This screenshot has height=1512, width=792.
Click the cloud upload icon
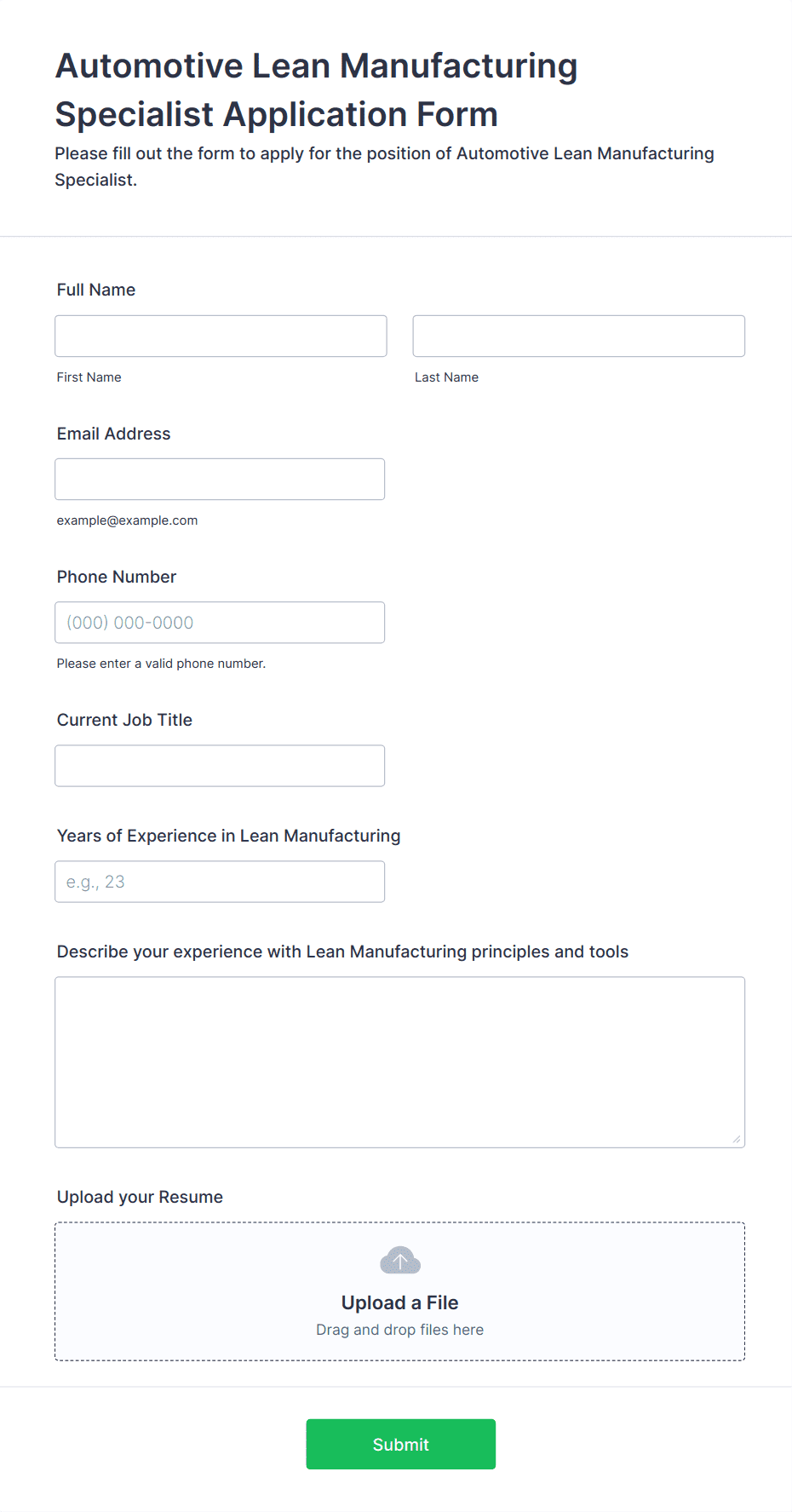[x=400, y=1260]
